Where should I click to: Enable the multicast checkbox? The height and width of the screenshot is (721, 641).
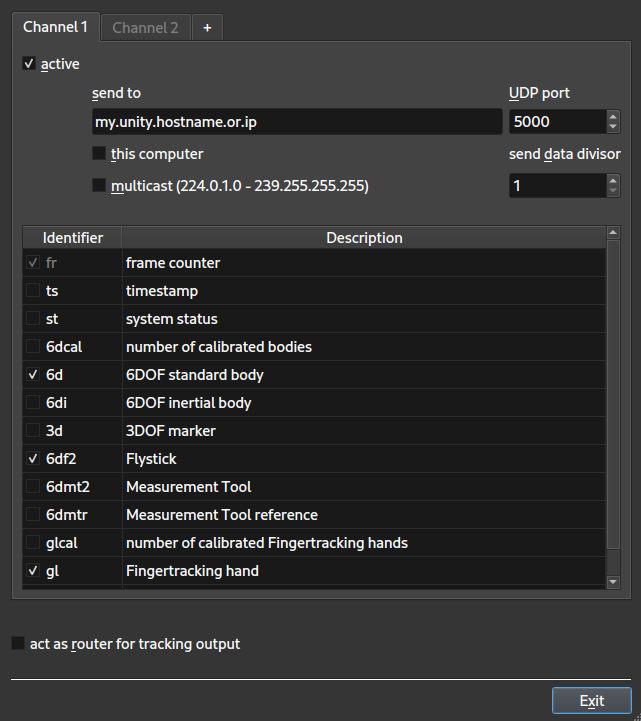tap(99, 185)
